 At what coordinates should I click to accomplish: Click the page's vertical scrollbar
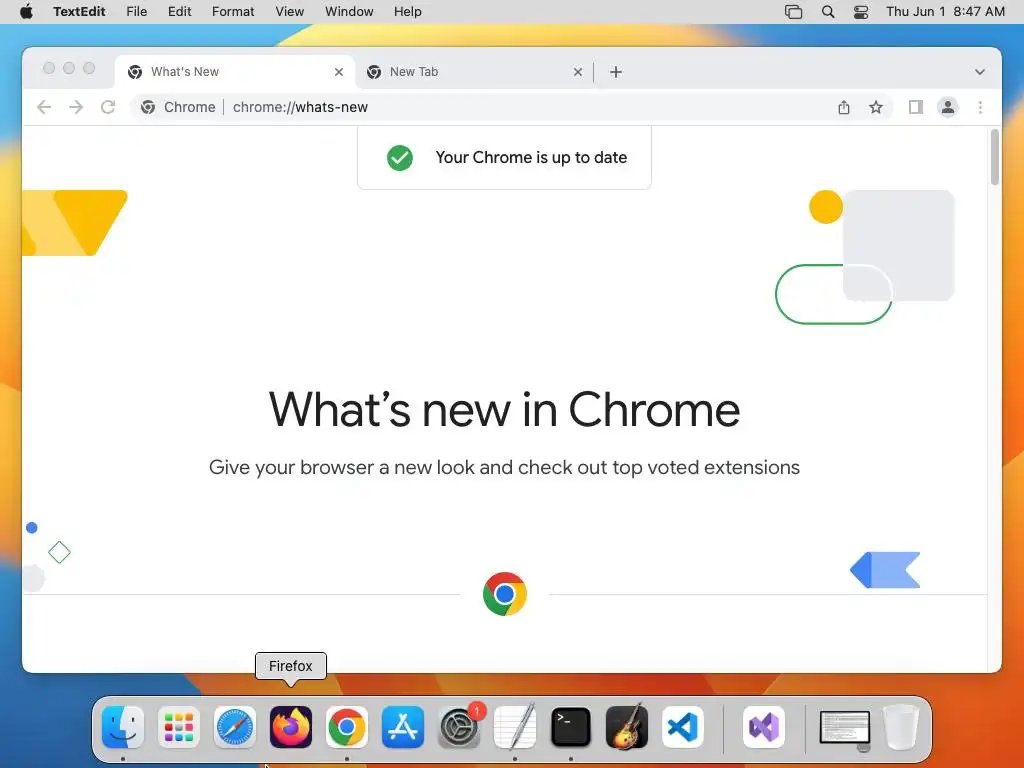click(995, 157)
